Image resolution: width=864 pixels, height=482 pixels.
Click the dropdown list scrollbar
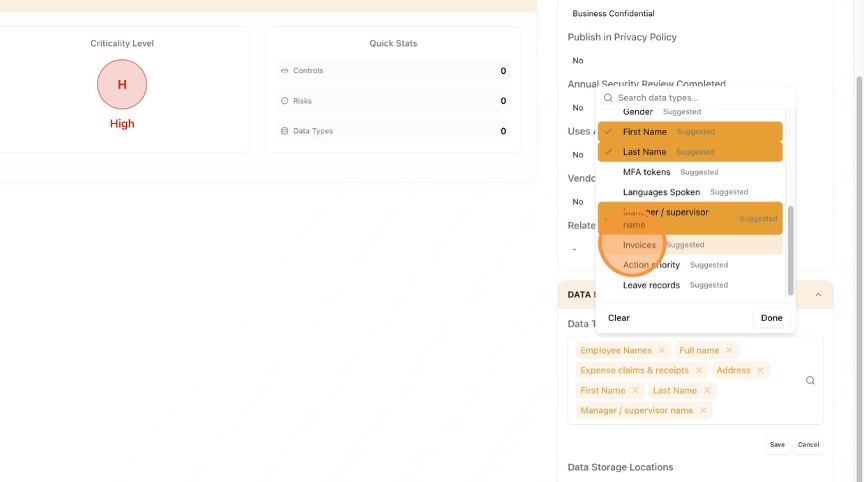[x=790, y=250]
